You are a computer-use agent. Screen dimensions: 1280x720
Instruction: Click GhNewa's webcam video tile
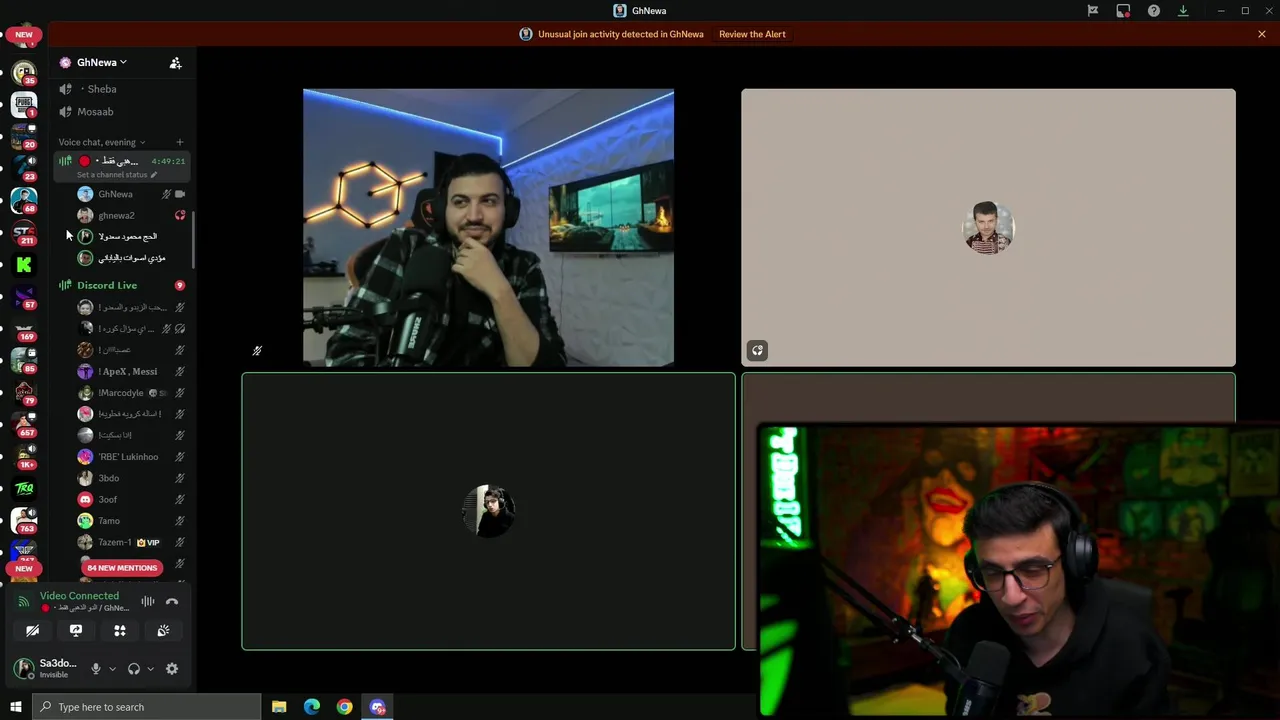(488, 228)
